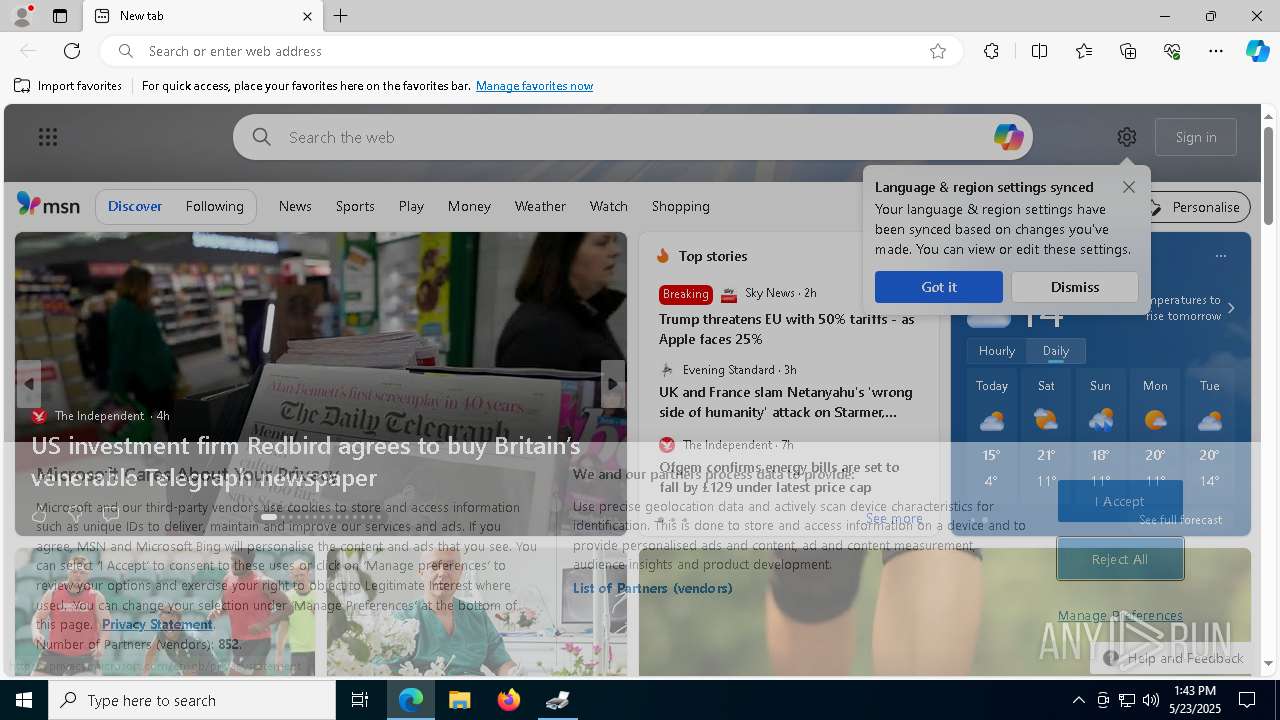Open the tab actions menu icon
The width and height of the screenshot is (1280, 720).
click(x=60, y=16)
